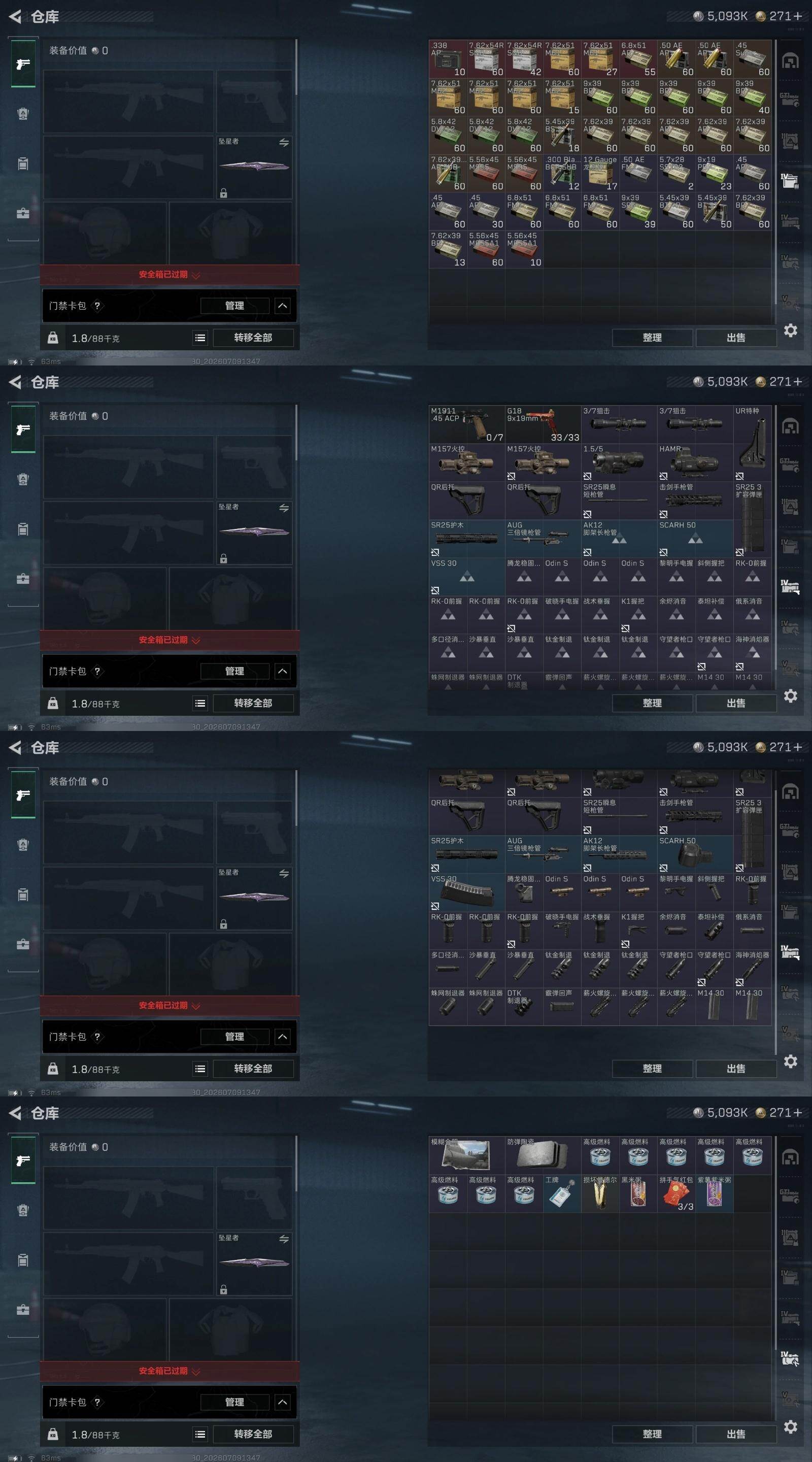
Task: Select the scope labeled 1.5/5
Action: click(x=619, y=462)
